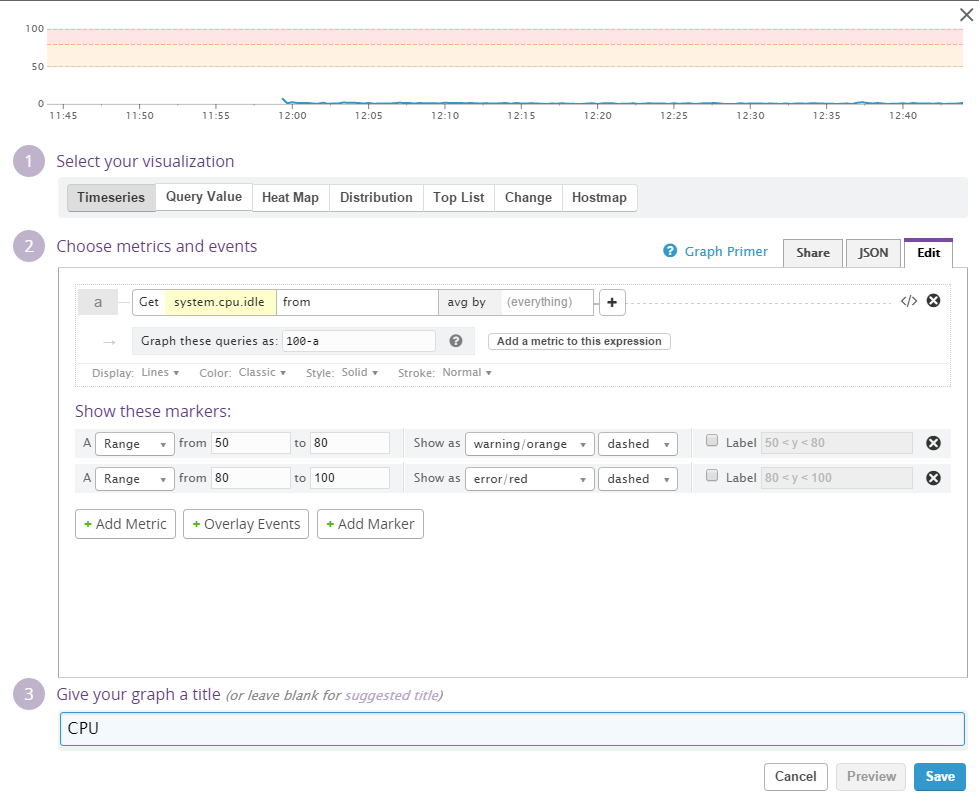
Task: Enable the Label checkbox for red marker
Action: coord(712,476)
